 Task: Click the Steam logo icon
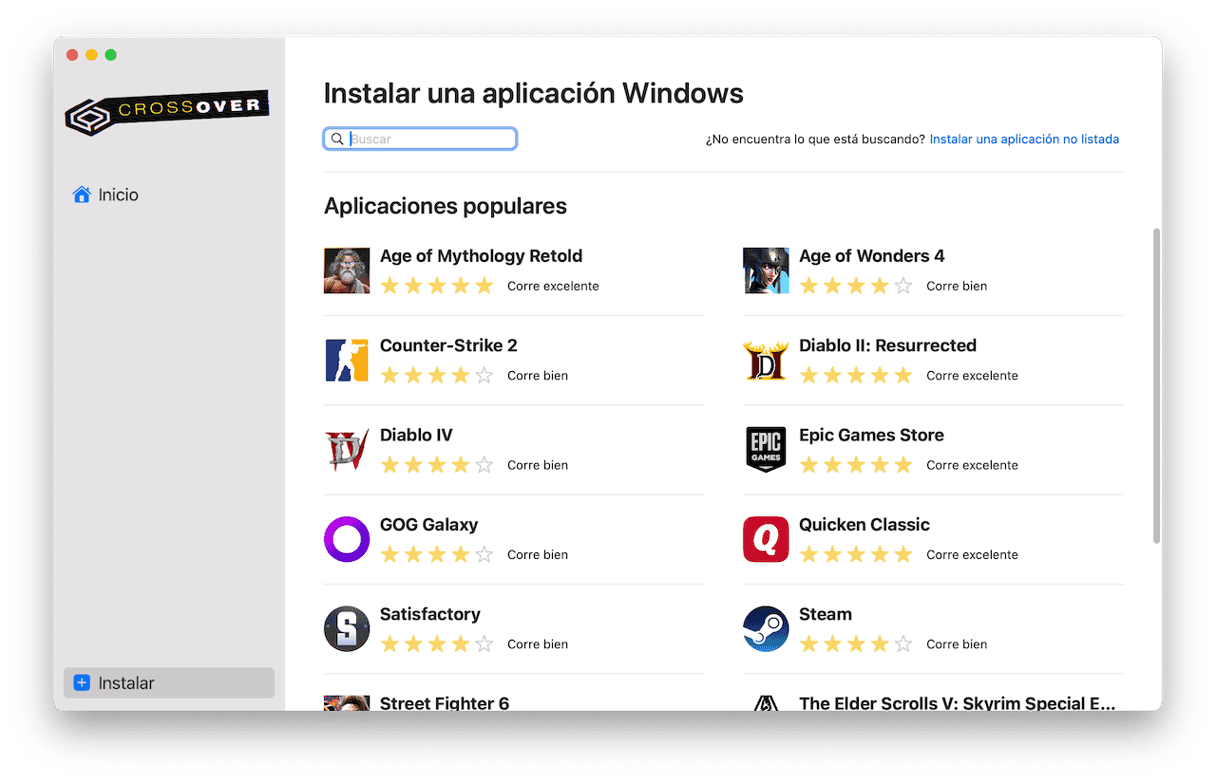tap(766, 629)
